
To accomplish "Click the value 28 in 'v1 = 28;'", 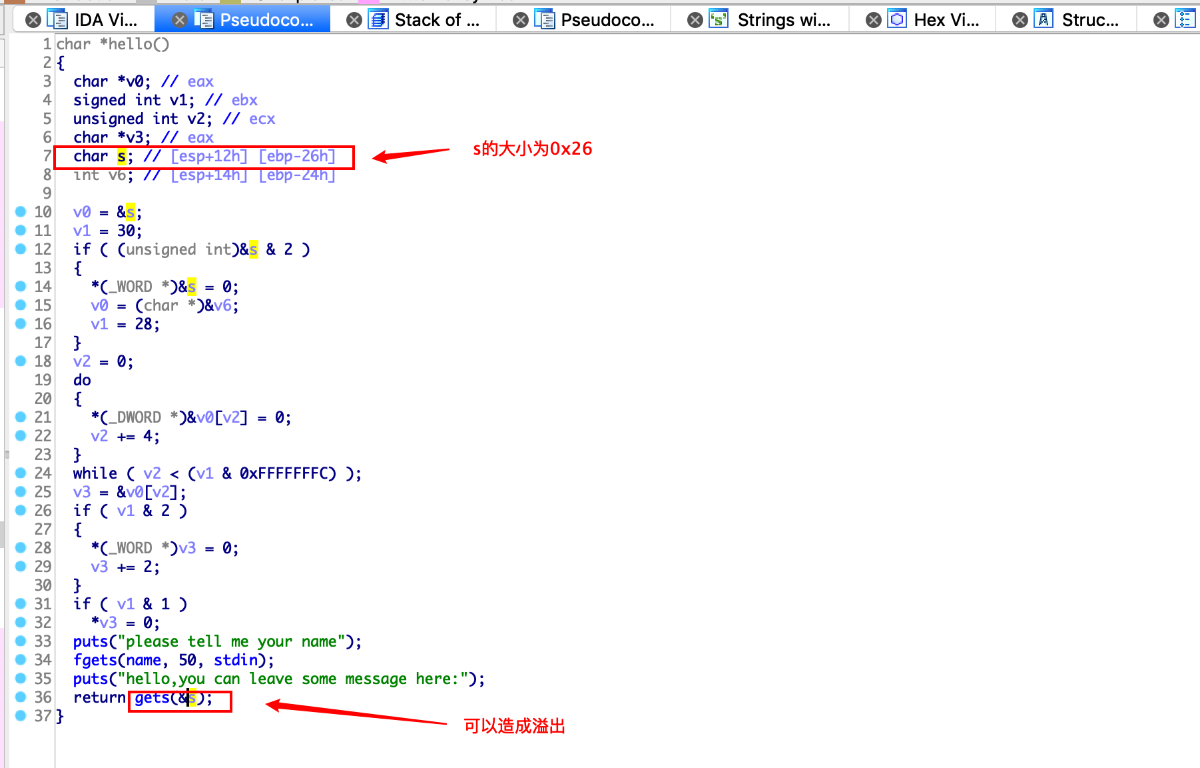I will coord(141,324).
